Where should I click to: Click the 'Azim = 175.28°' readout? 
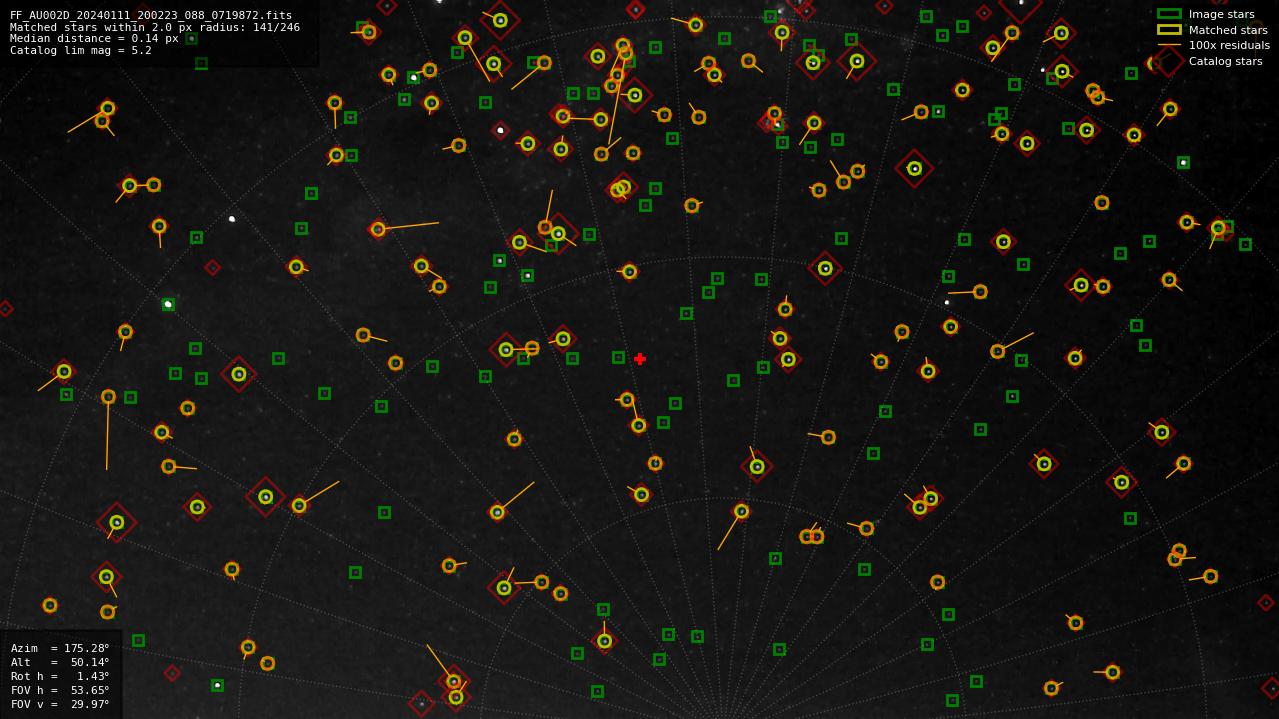(60, 648)
